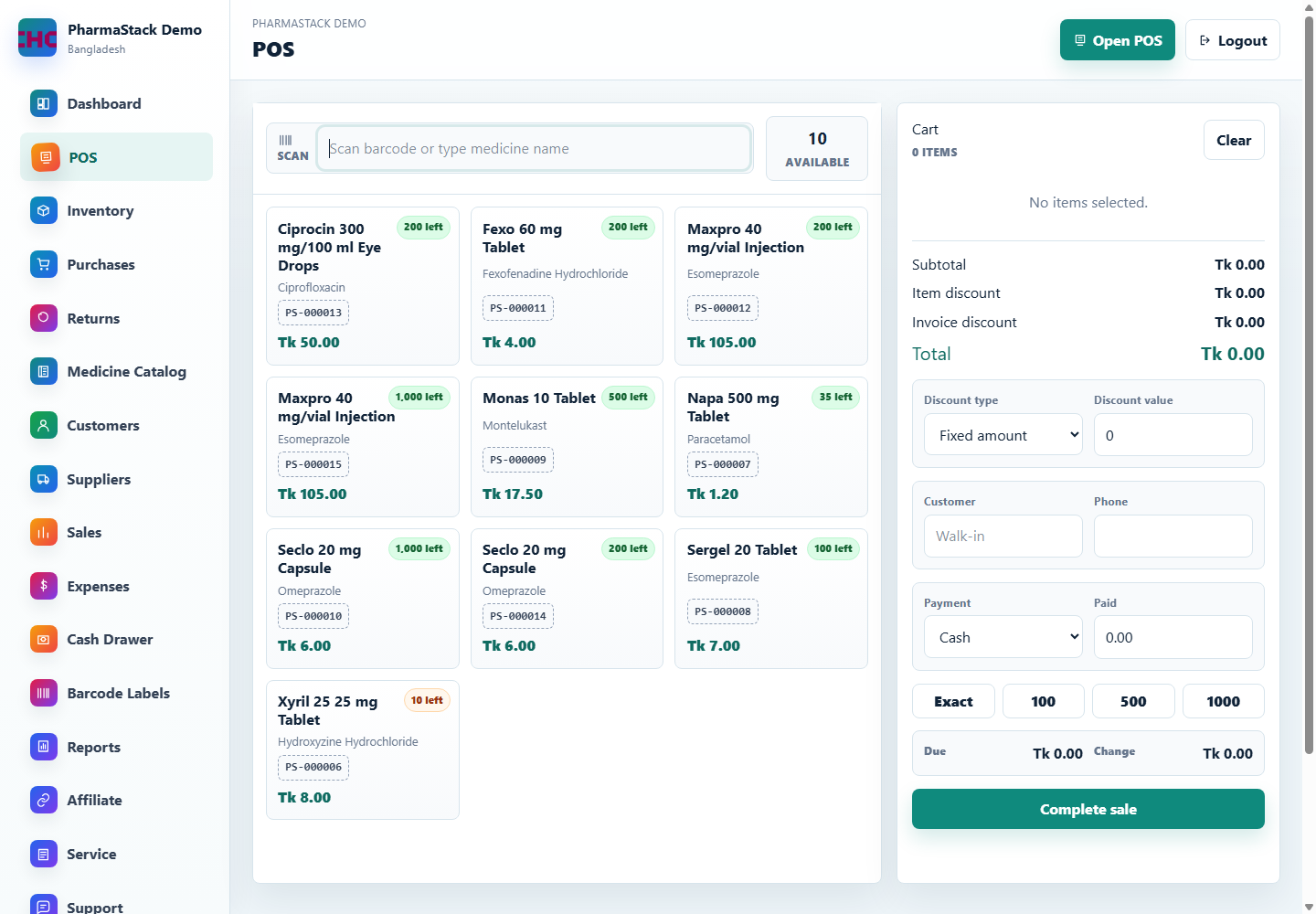Click the PS-000013 code label
The width and height of the screenshot is (1316, 914).
pyautogui.click(x=313, y=313)
